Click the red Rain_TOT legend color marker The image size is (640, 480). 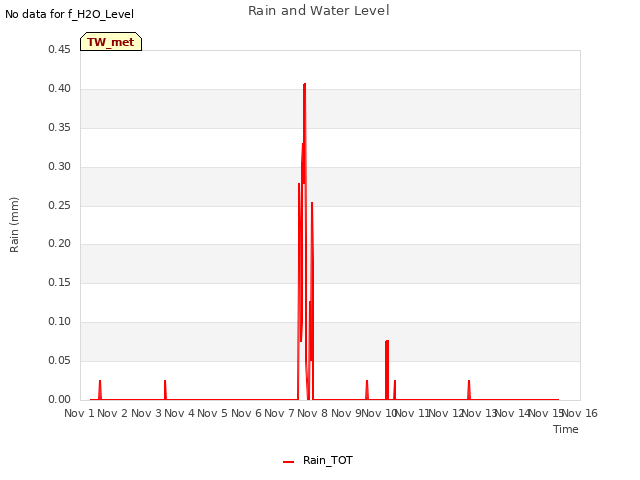click(288, 462)
